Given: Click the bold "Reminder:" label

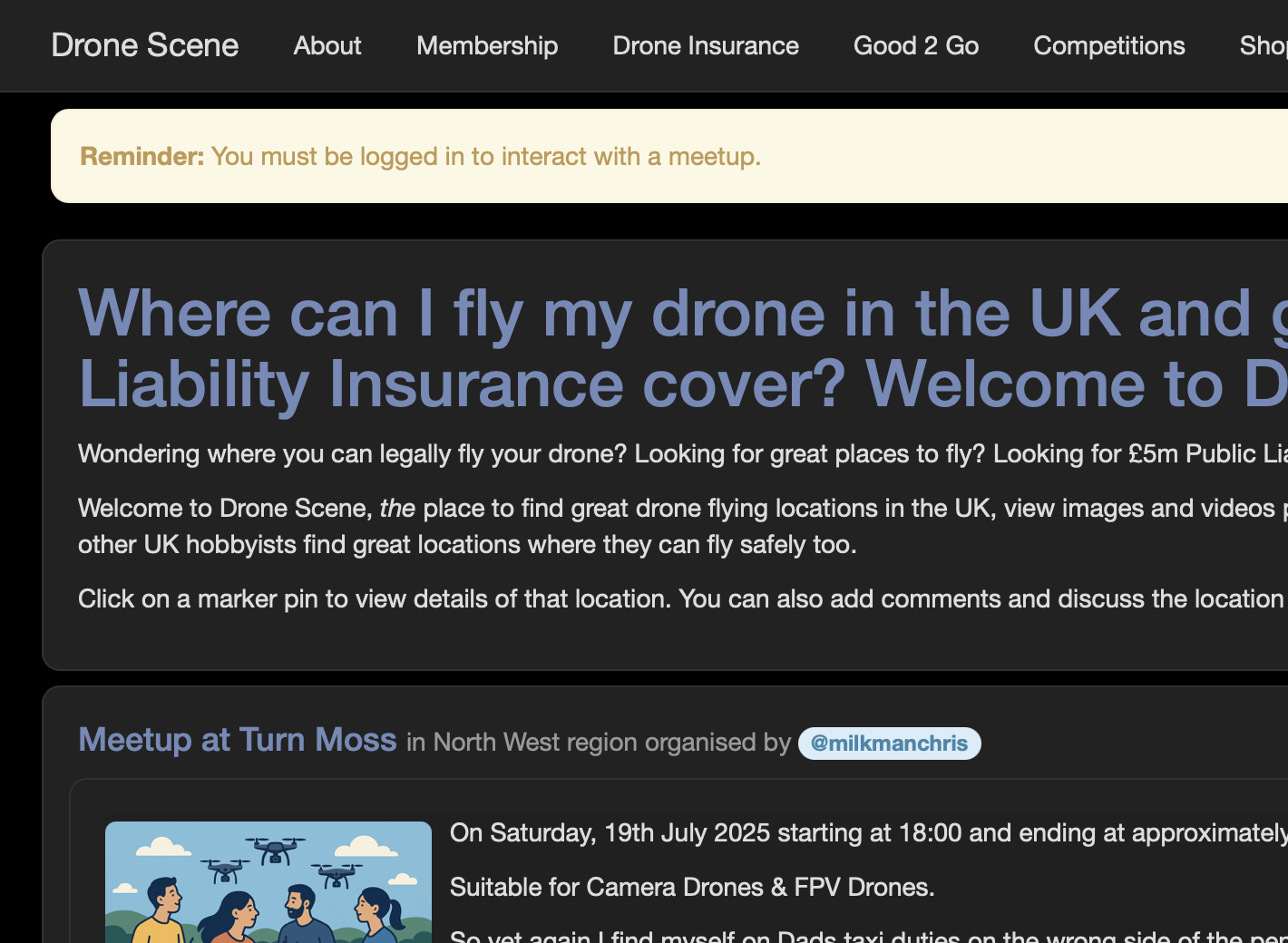Looking at the screenshot, I should pyautogui.click(x=141, y=156).
